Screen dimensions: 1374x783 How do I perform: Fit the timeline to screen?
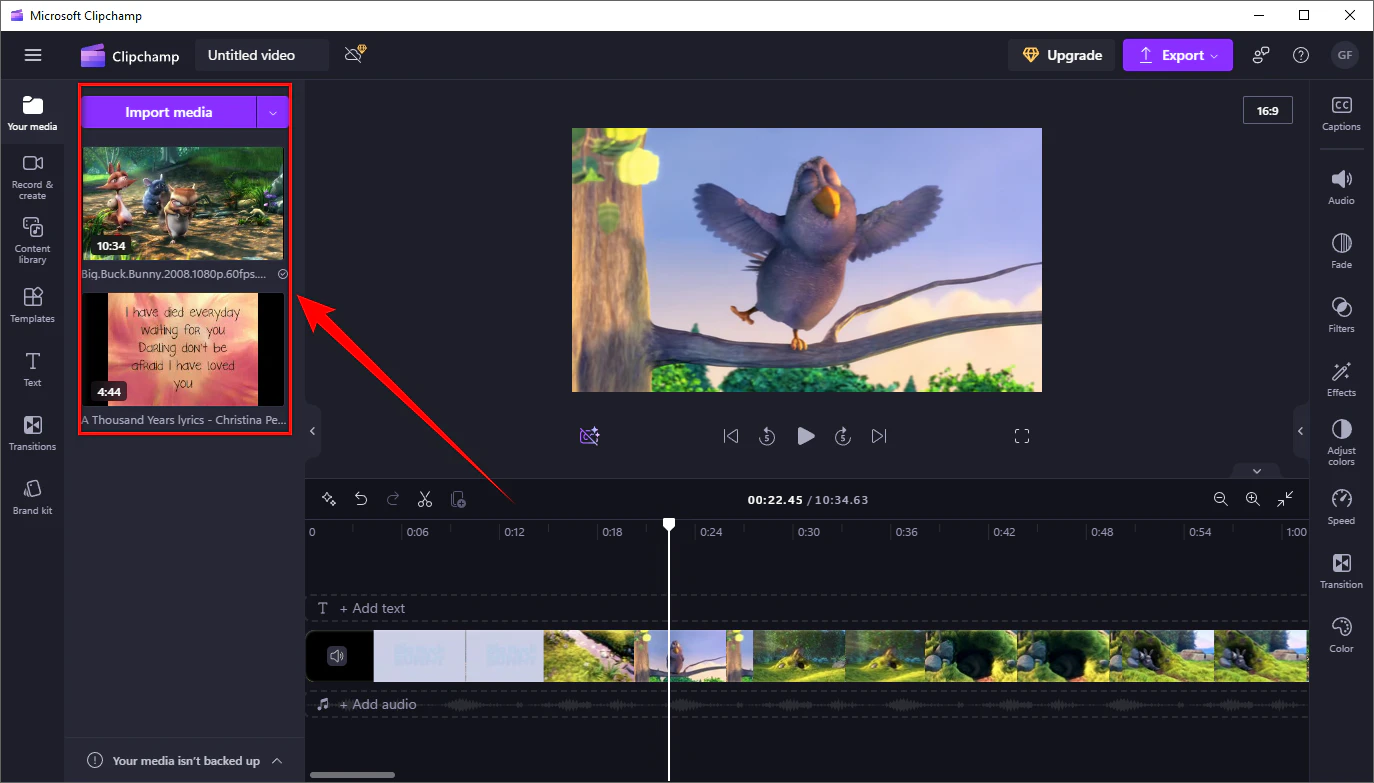[1285, 499]
